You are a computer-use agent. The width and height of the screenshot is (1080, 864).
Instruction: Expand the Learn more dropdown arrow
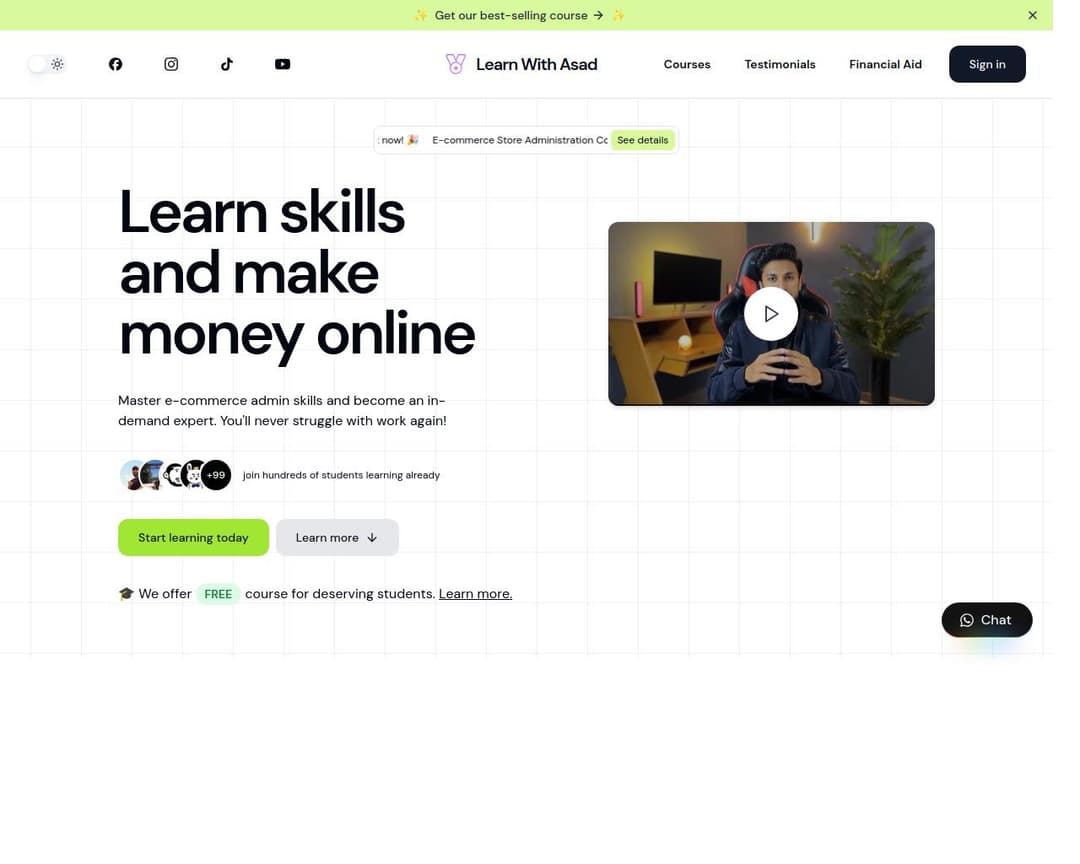(x=371, y=537)
